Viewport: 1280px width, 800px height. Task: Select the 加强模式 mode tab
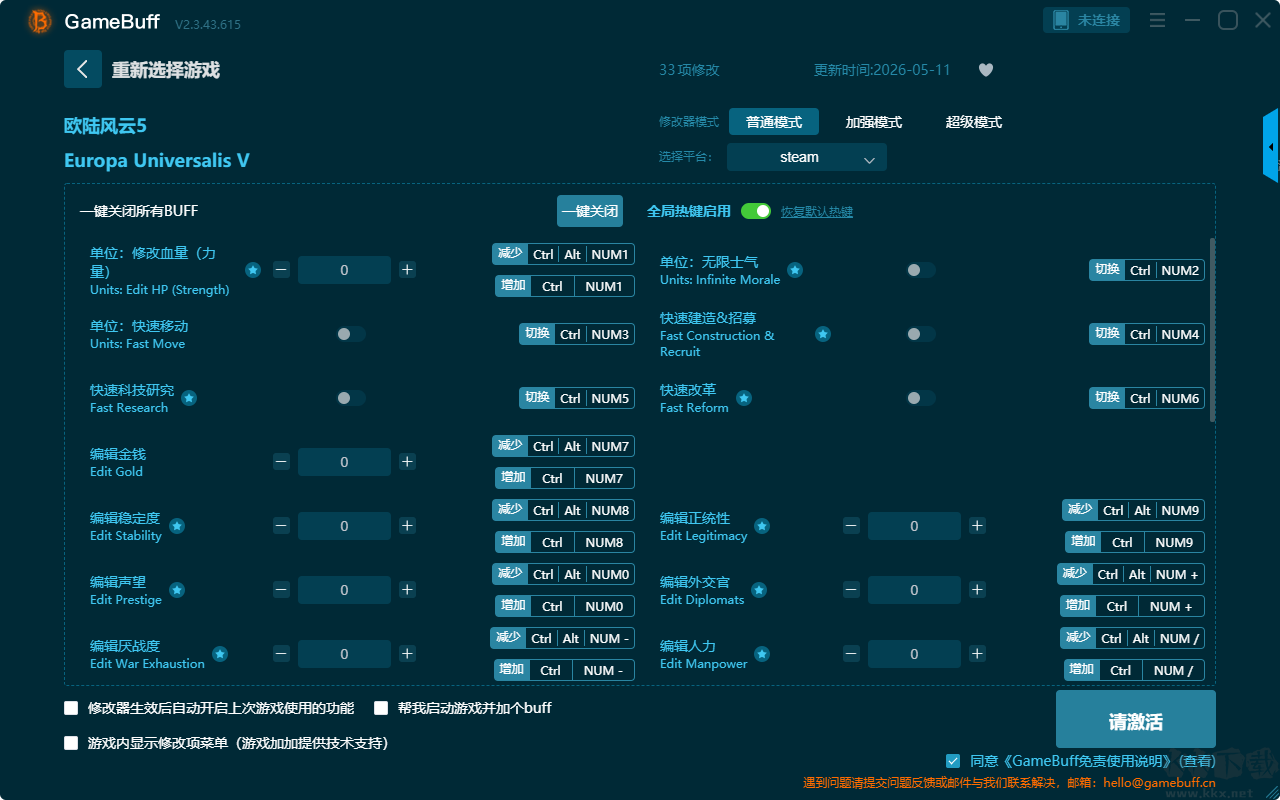point(874,122)
